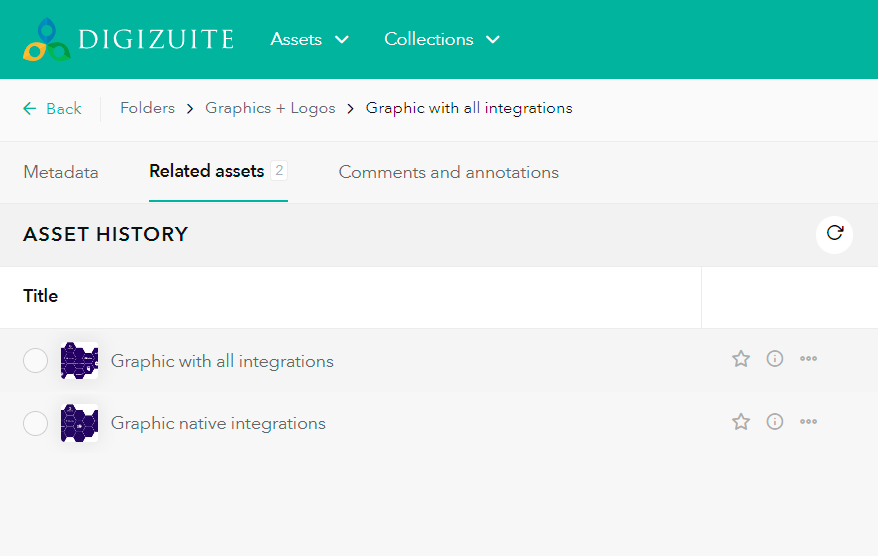The width and height of the screenshot is (878, 556).
Task: Refresh the asset history list
Action: pyautogui.click(x=835, y=234)
